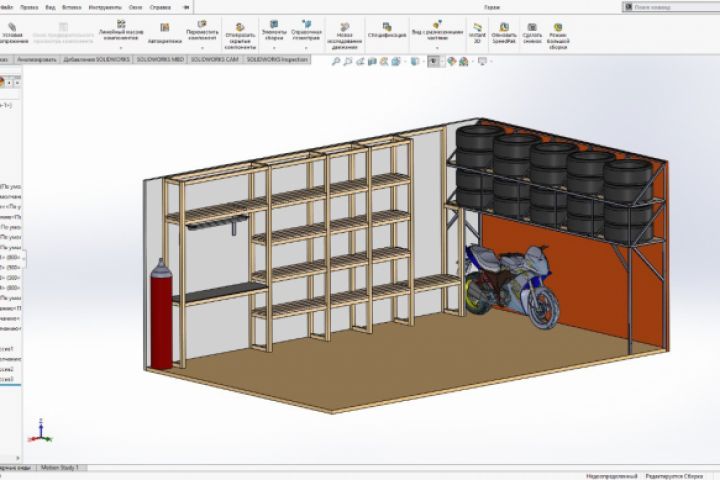Click status text "Редактируется Сборка"

point(674,476)
